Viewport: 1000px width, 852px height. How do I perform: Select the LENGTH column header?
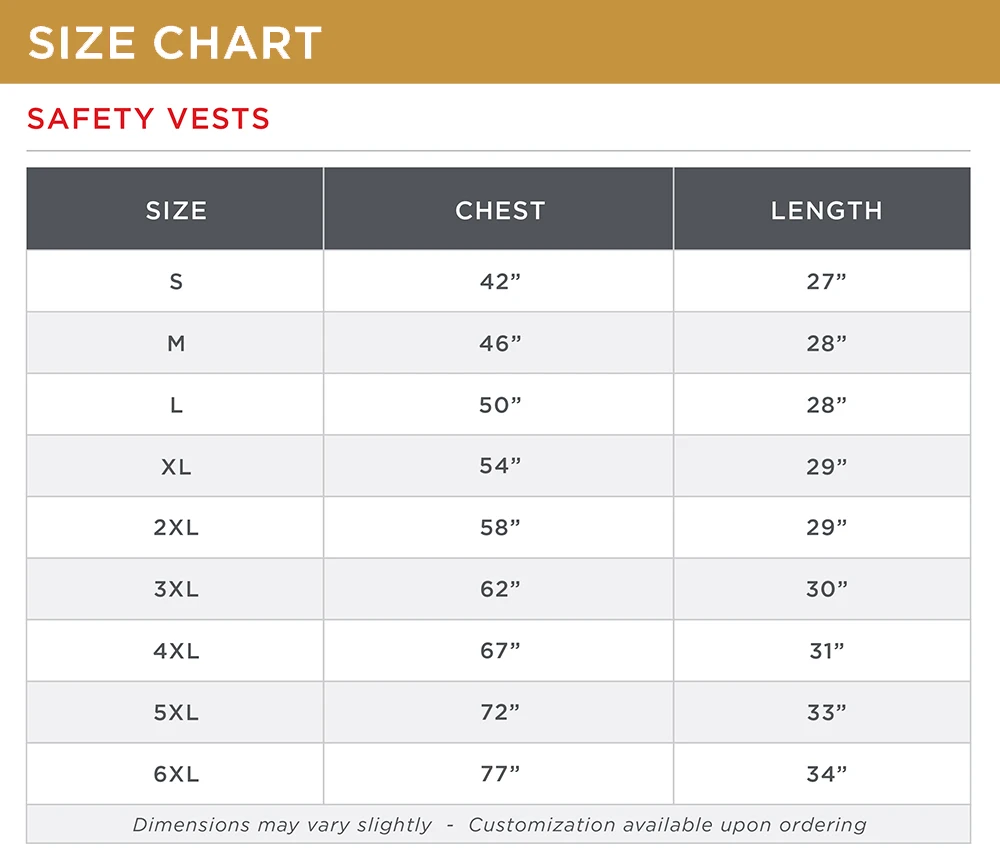tap(826, 210)
